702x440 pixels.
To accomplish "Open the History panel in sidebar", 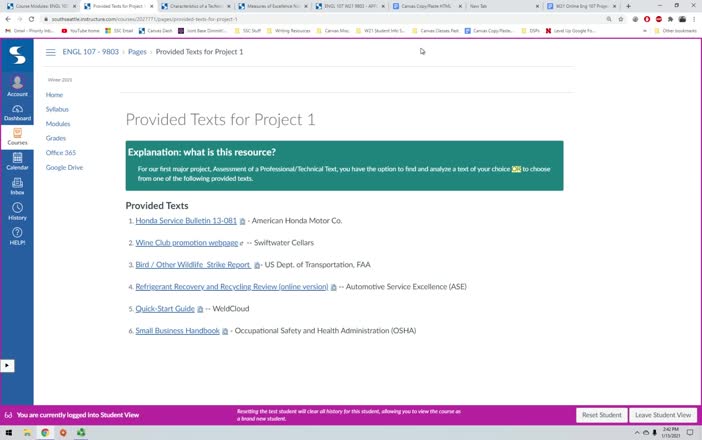I will pyautogui.click(x=17, y=211).
